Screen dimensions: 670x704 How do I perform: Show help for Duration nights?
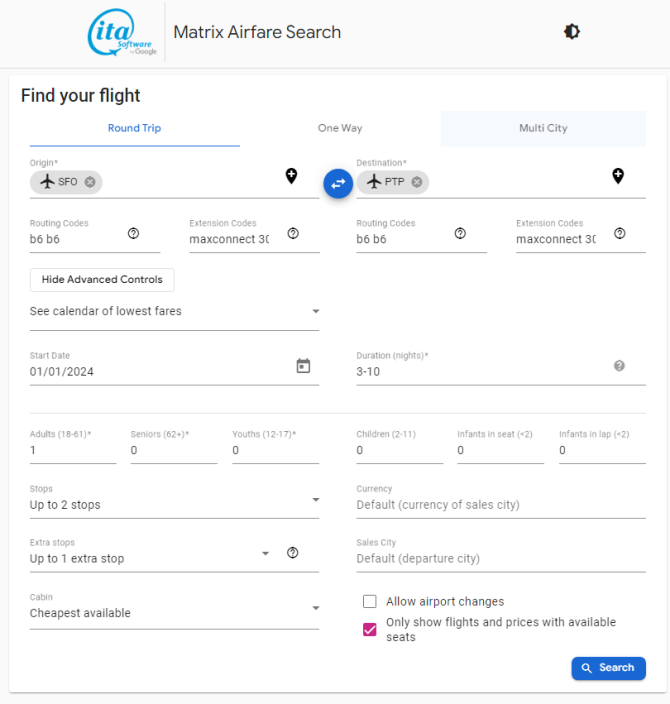(619, 366)
